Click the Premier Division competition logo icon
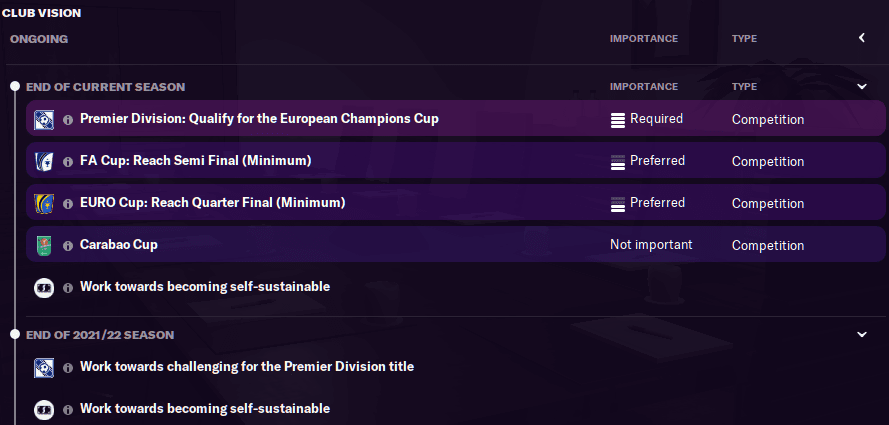 (x=44, y=119)
